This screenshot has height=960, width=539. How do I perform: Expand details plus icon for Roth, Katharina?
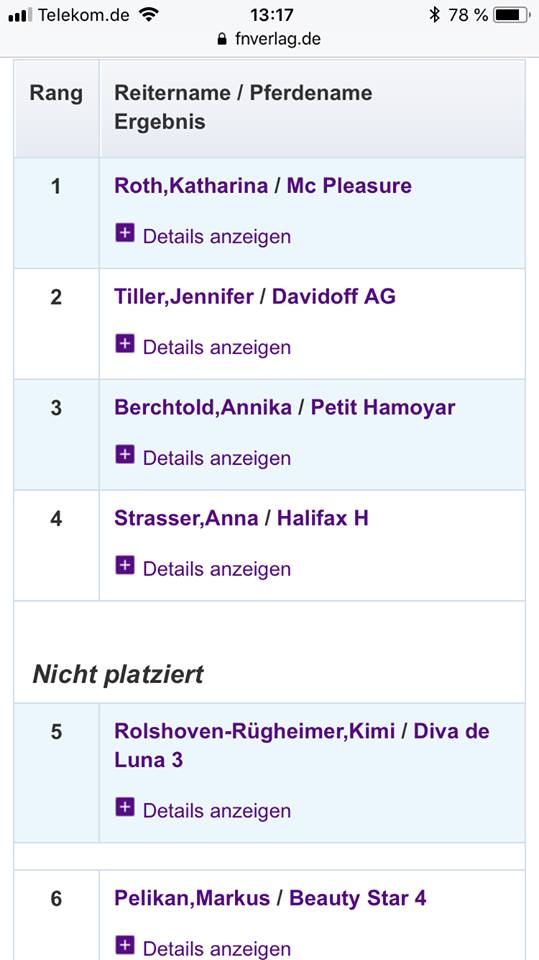click(x=124, y=233)
